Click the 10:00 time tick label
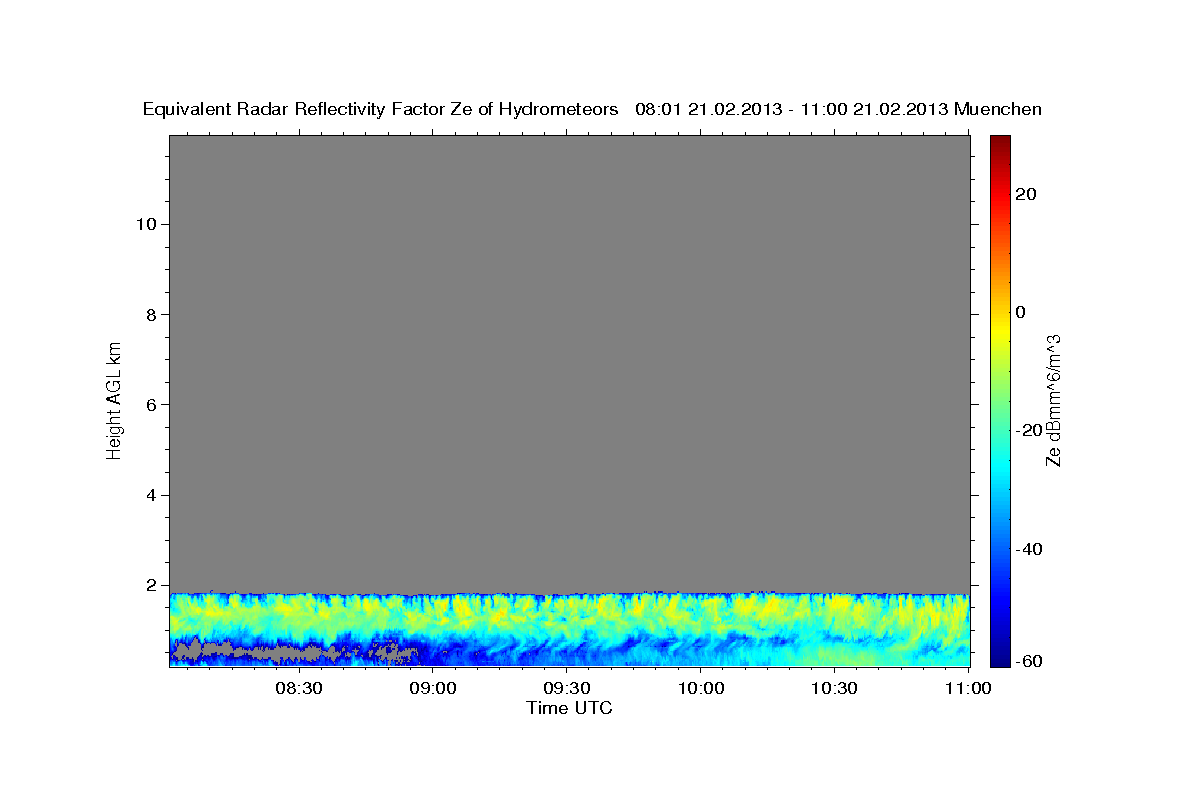 point(701,689)
